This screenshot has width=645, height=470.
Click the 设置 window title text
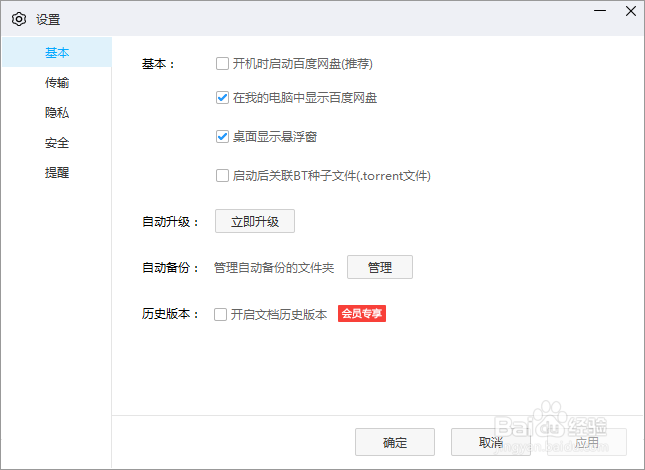(48, 19)
